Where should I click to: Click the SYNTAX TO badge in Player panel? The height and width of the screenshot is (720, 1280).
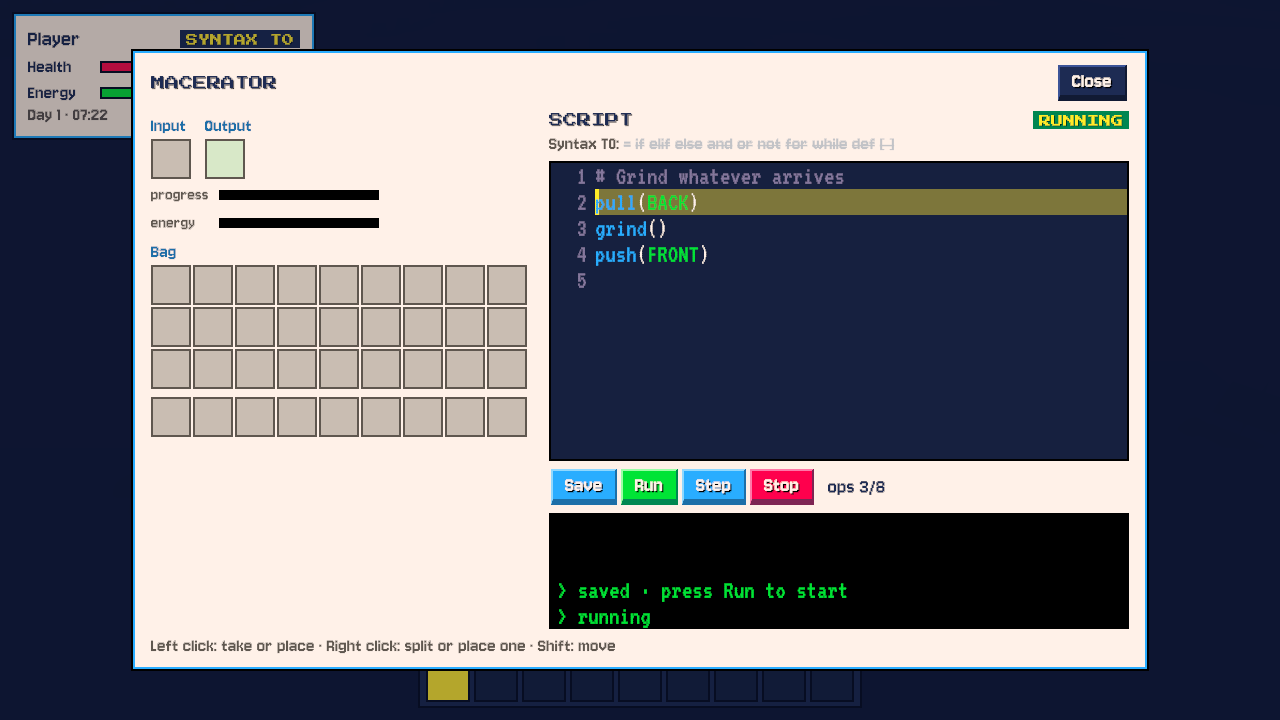point(240,39)
